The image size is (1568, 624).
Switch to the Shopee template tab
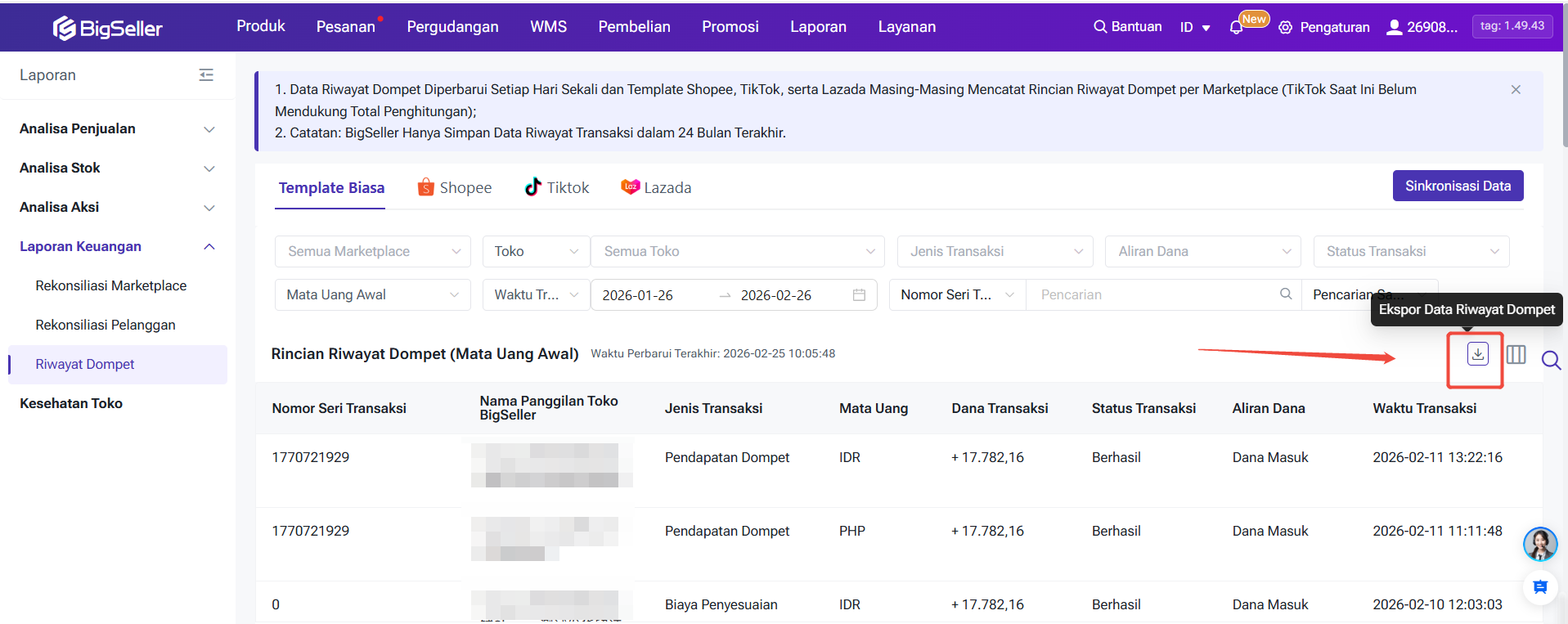pyautogui.click(x=455, y=188)
